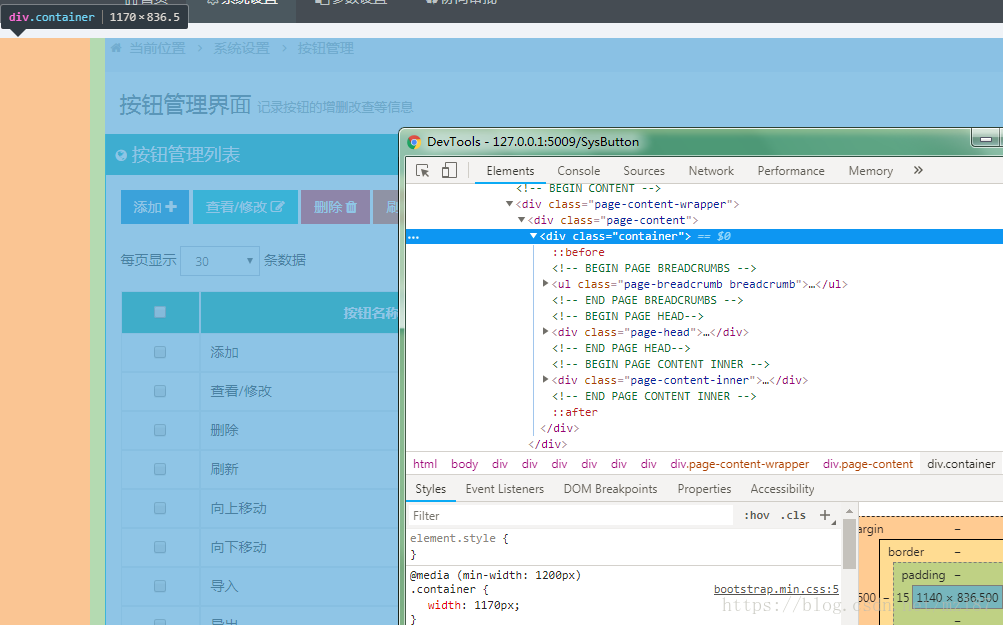Open the Console tab

(x=578, y=171)
